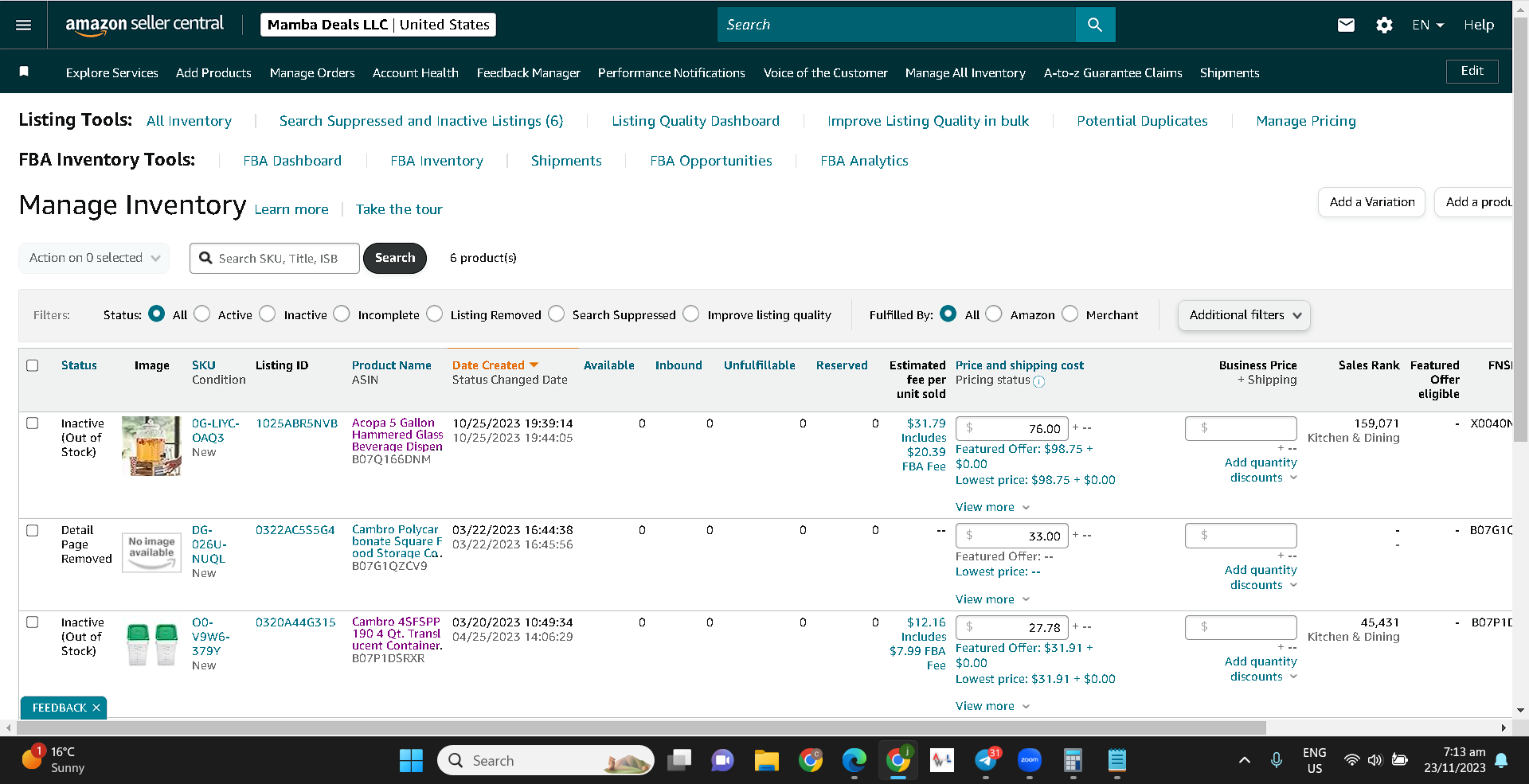The height and width of the screenshot is (784, 1529).
Task: Click the Take the tour link
Action: pyautogui.click(x=399, y=209)
